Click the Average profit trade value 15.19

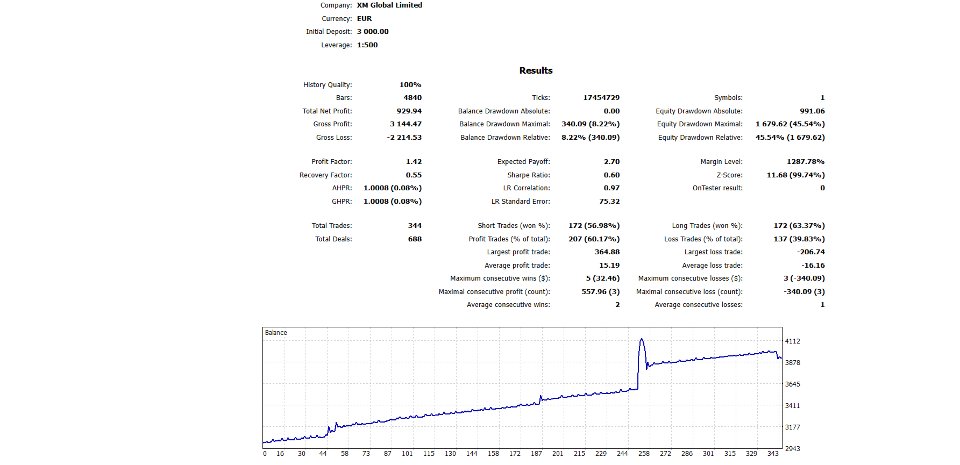click(x=609, y=266)
